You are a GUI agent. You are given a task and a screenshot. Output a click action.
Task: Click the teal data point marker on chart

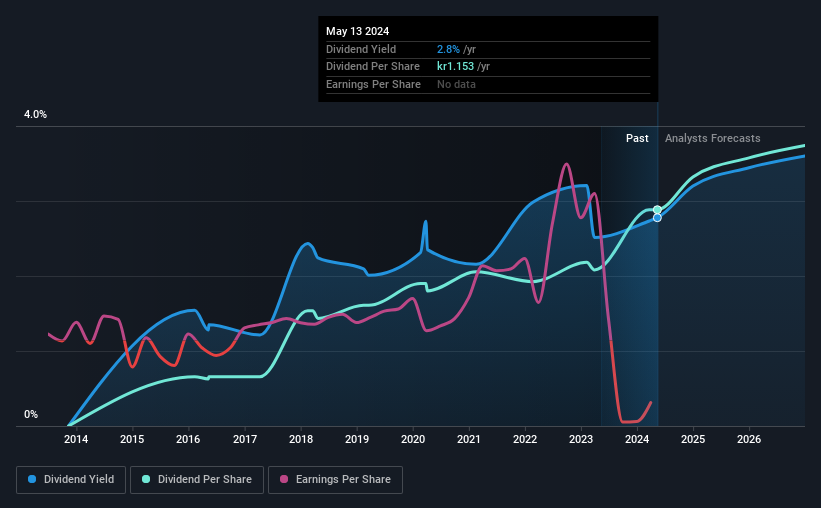[x=657, y=210]
